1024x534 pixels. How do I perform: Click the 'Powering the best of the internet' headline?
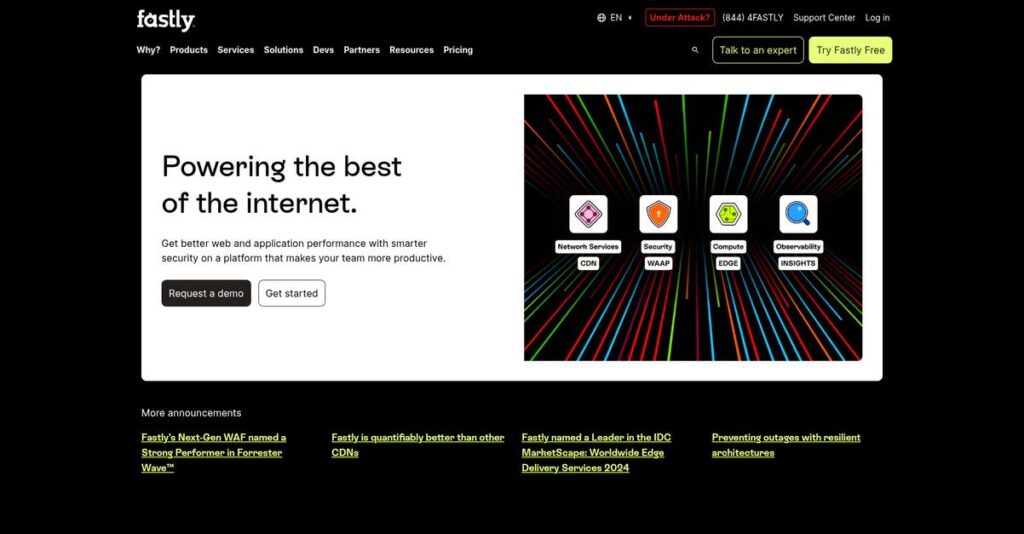[x=281, y=185]
